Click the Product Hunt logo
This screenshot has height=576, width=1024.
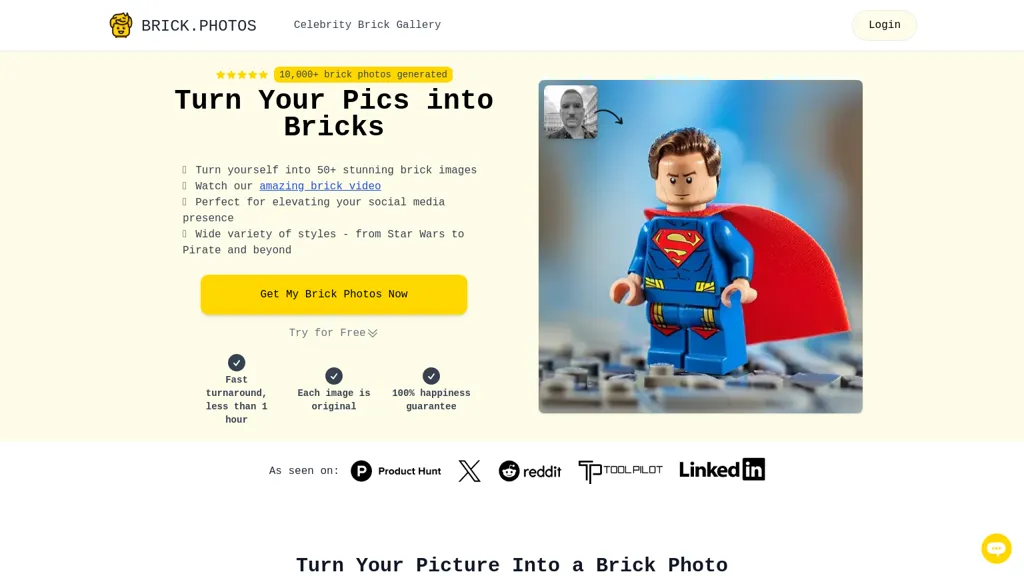pos(396,471)
